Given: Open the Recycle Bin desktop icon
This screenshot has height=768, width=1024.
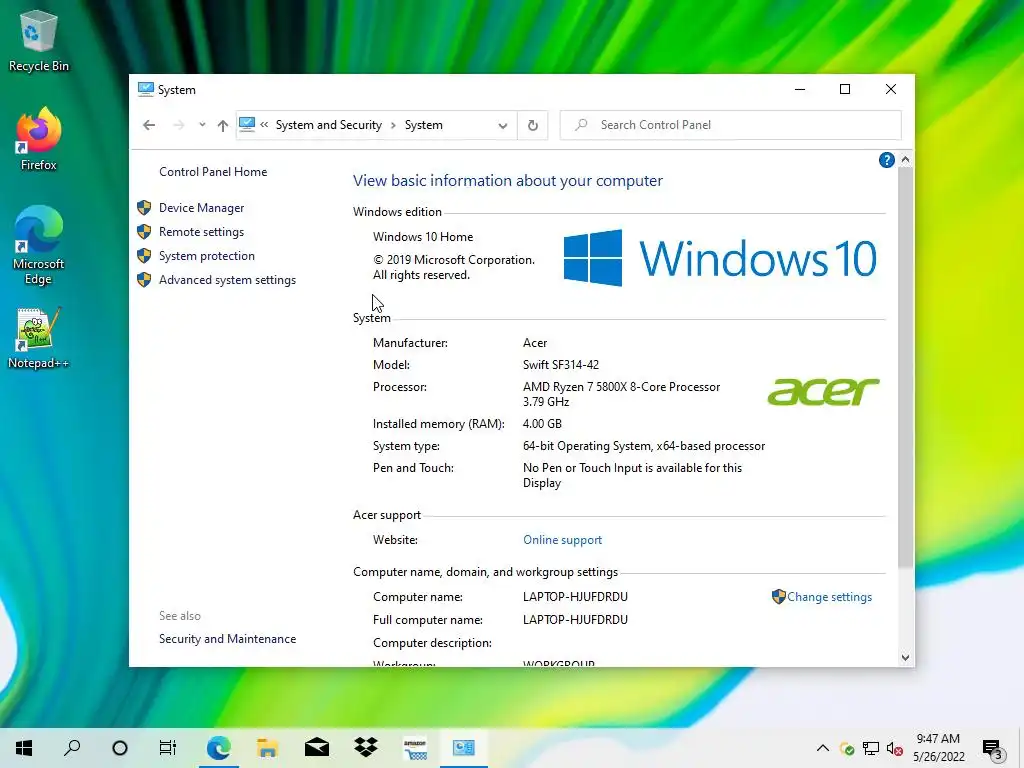Looking at the screenshot, I should (x=39, y=40).
